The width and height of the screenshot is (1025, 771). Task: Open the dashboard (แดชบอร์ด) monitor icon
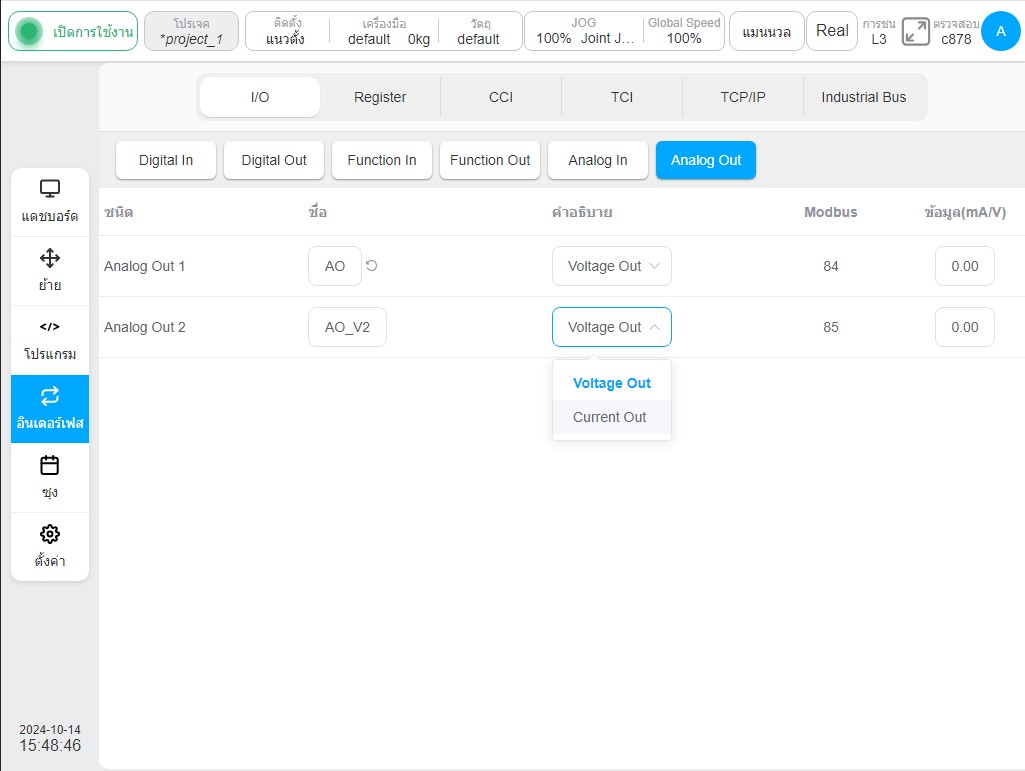(50, 189)
